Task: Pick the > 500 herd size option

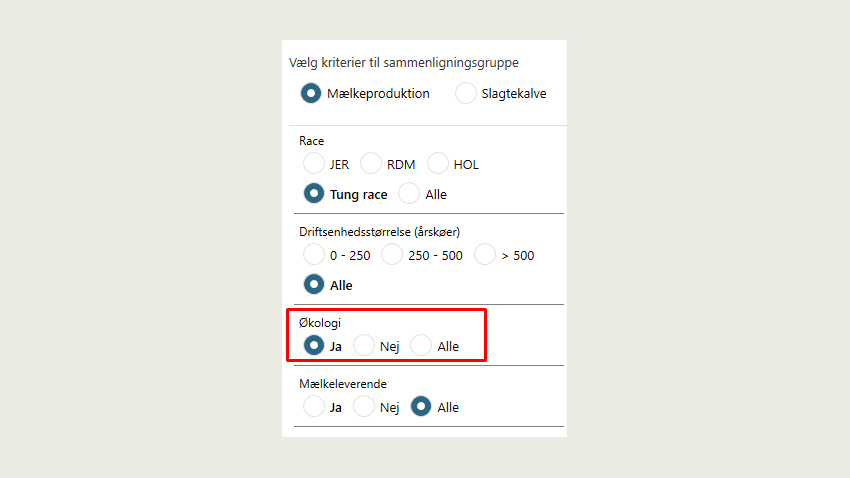Action: pyautogui.click(x=485, y=255)
